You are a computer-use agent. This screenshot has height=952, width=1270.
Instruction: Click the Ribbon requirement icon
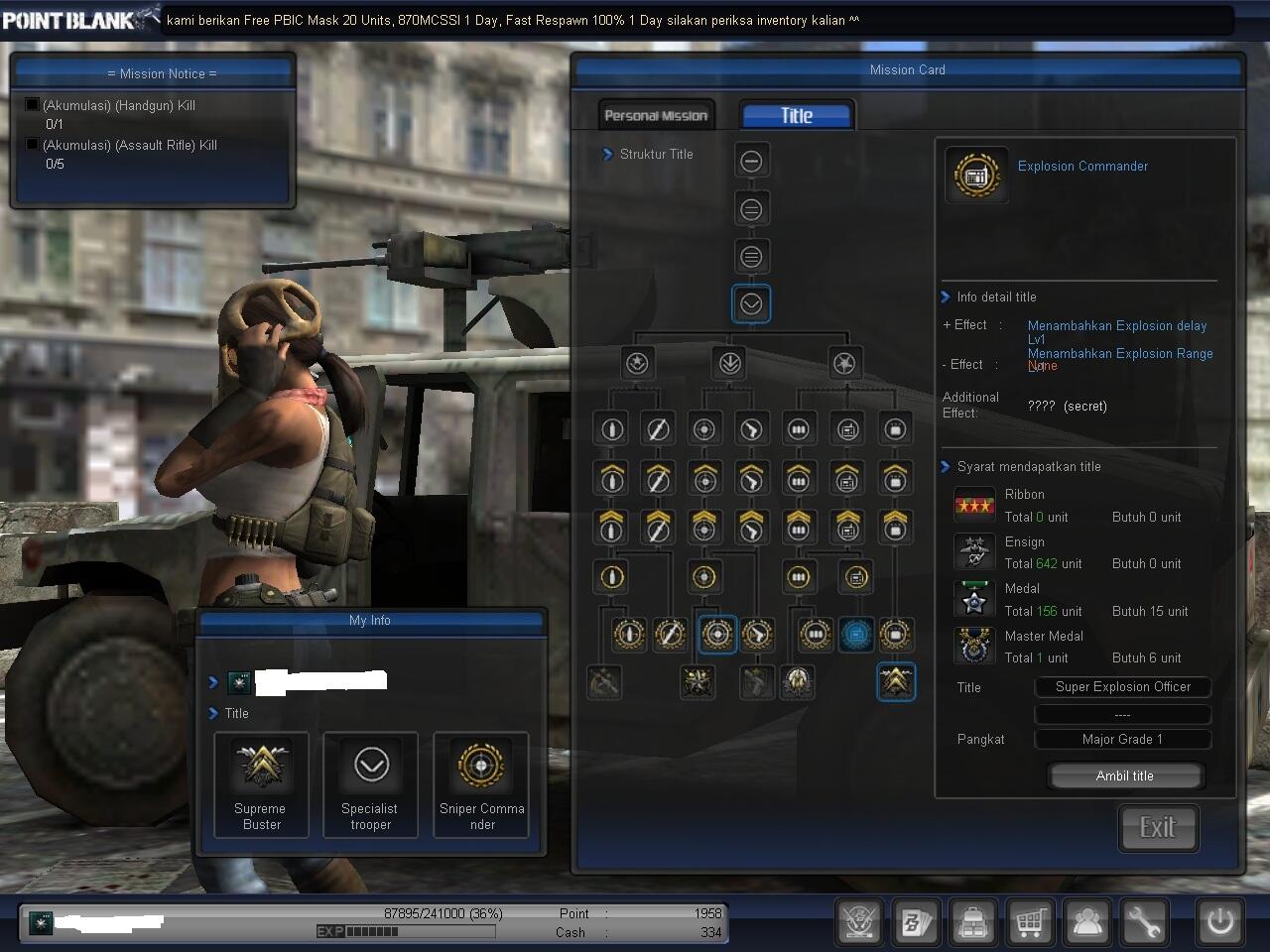(x=974, y=506)
